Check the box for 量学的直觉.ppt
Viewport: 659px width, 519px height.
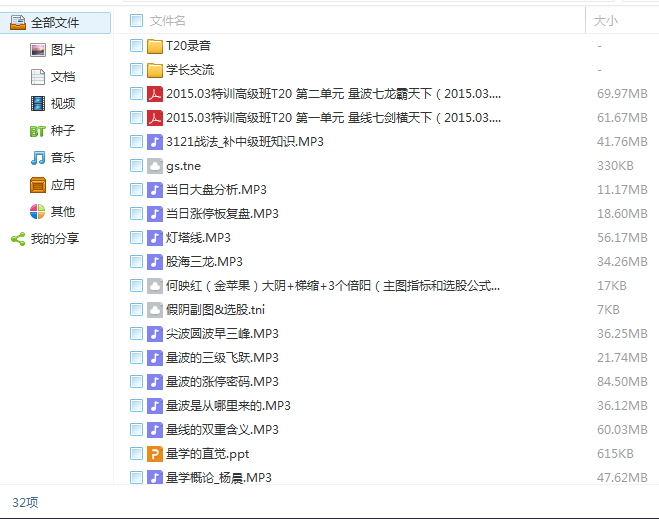click(x=136, y=454)
